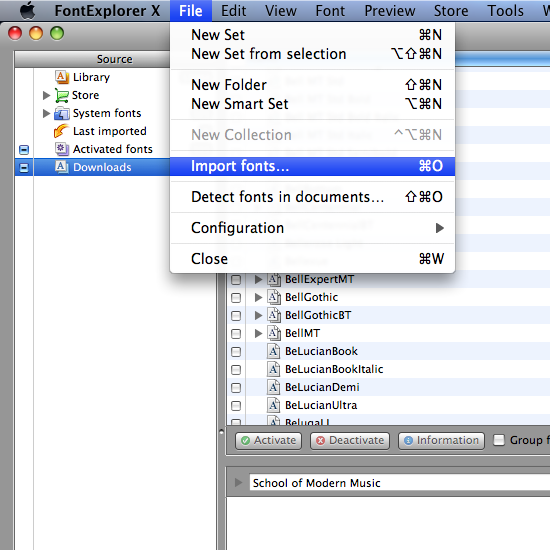
Task: Expand the BellGothicBT font family
Action: click(259, 315)
